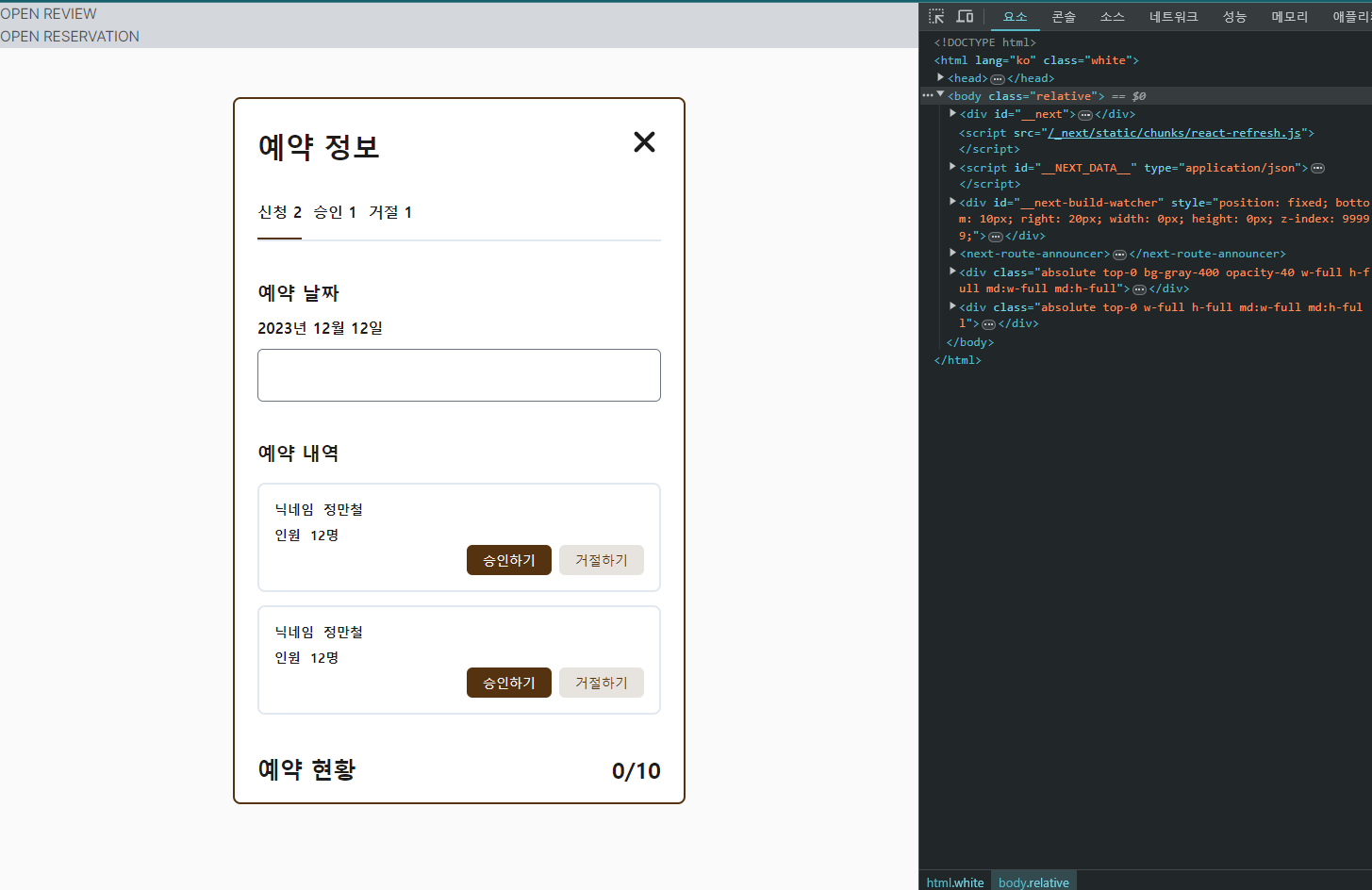Select the closing </body> tag row

pos(969,342)
